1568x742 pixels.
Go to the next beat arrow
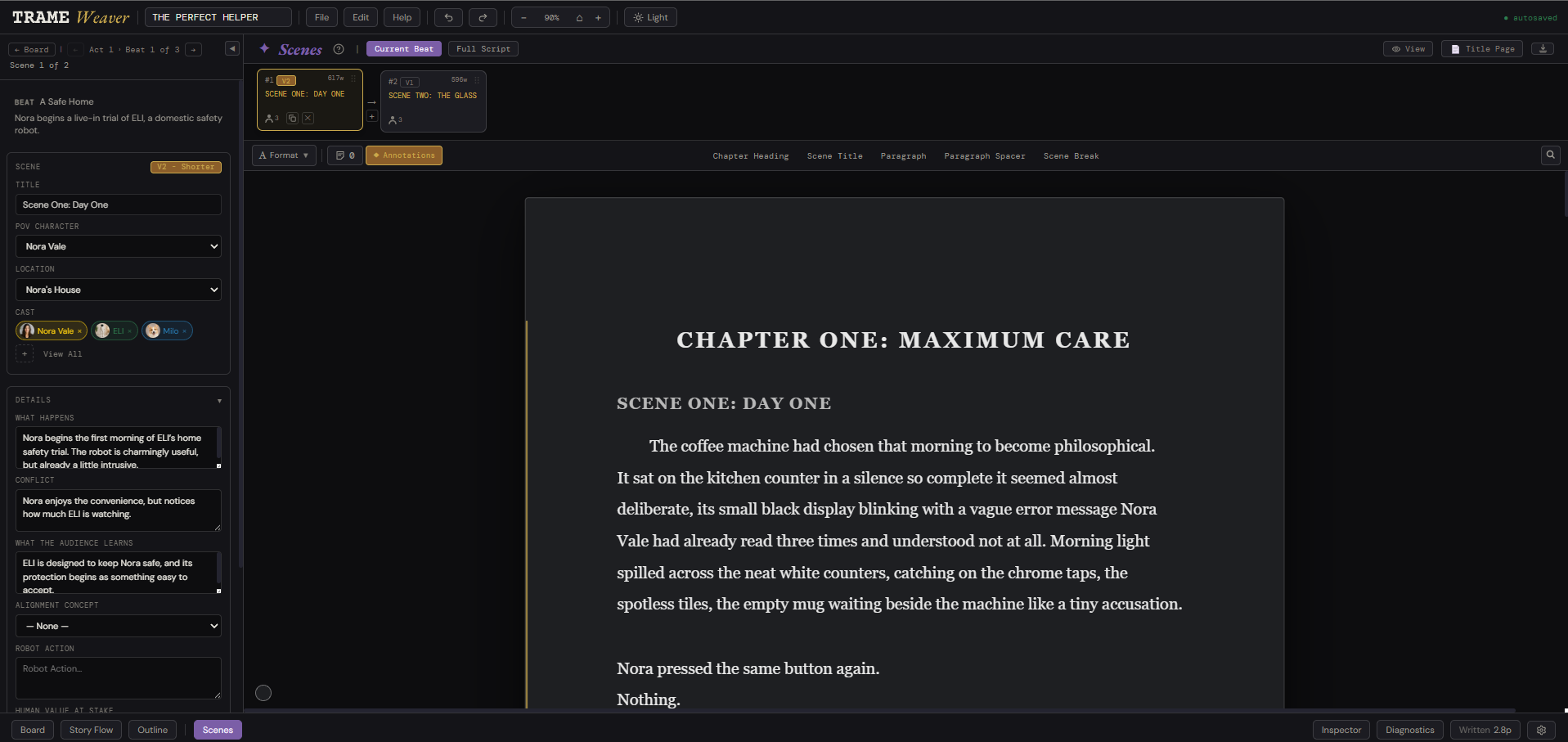(x=194, y=50)
